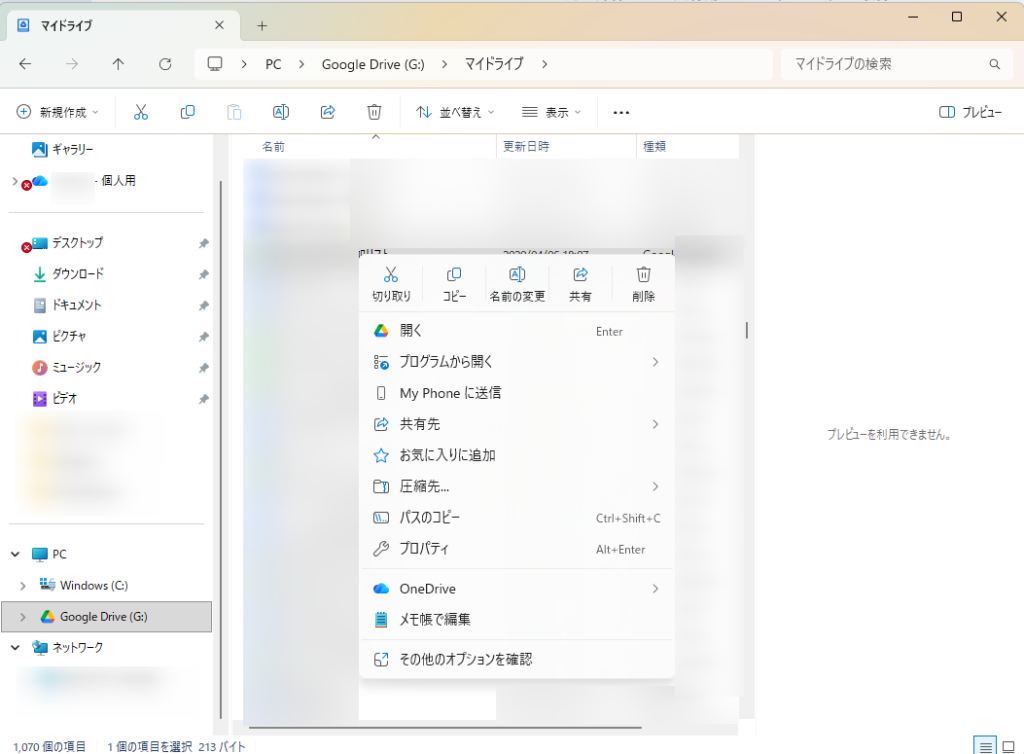
Task: Click the Share icon in context menu
Action: (580, 275)
